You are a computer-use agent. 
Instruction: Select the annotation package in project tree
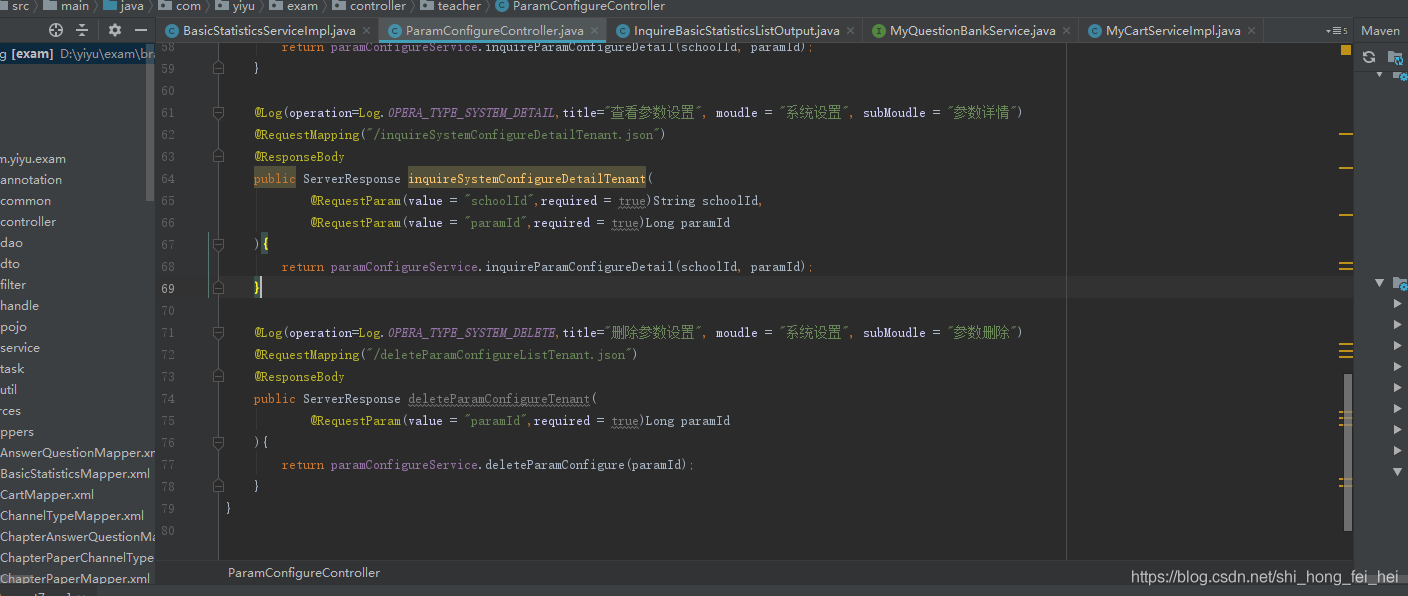[x=31, y=180]
